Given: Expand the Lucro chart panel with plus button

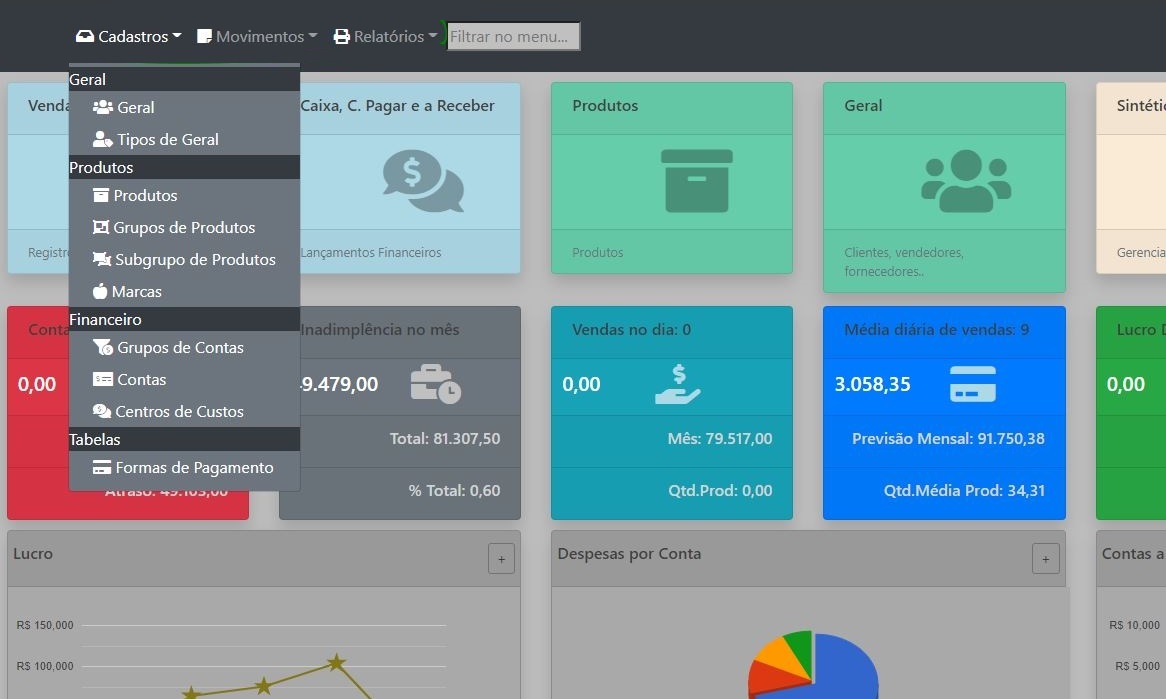Looking at the screenshot, I should tap(501, 559).
